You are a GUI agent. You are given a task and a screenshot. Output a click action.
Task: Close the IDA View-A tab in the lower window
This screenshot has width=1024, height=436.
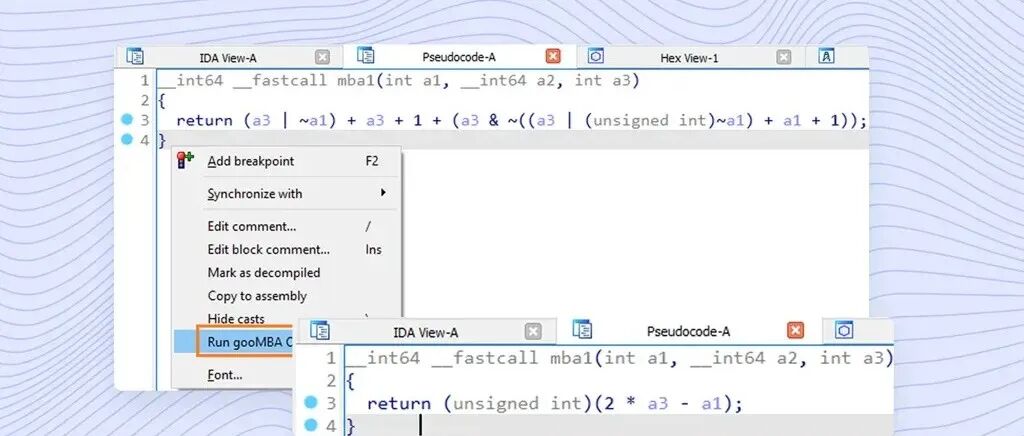pyautogui.click(x=534, y=332)
